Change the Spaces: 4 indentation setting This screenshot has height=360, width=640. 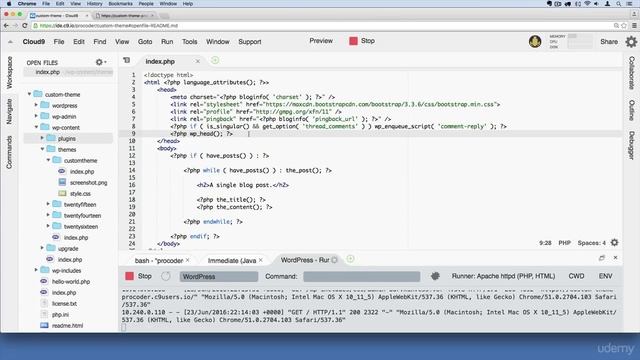(591, 243)
